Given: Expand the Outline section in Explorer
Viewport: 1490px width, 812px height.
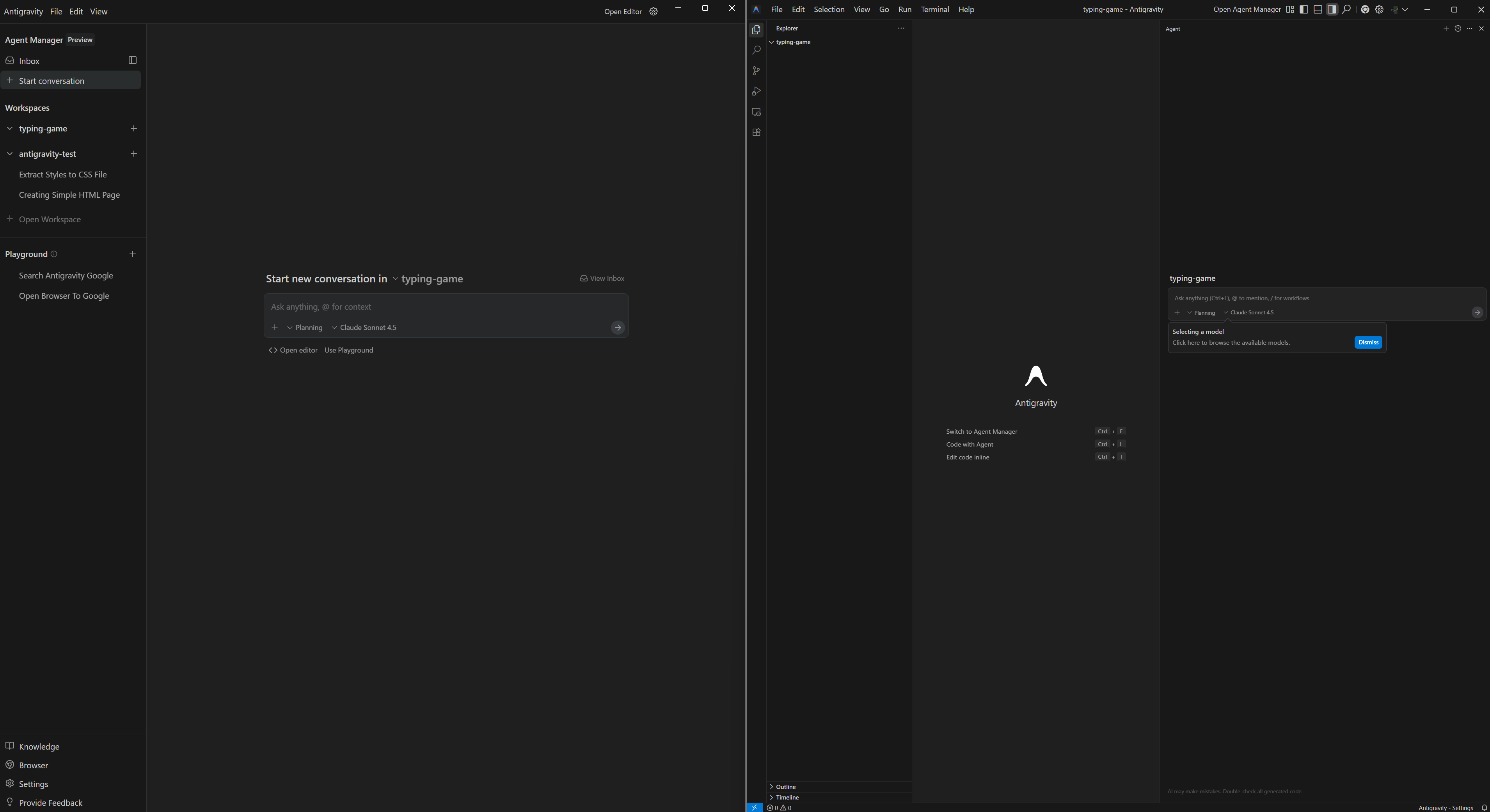Looking at the screenshot, I should click(785, 787).
